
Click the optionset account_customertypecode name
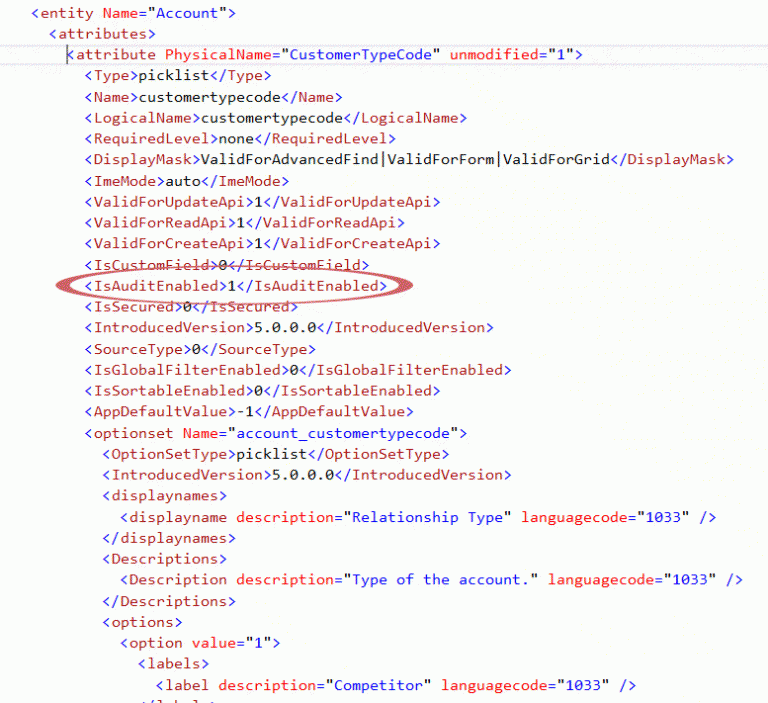tap(343, 434)
